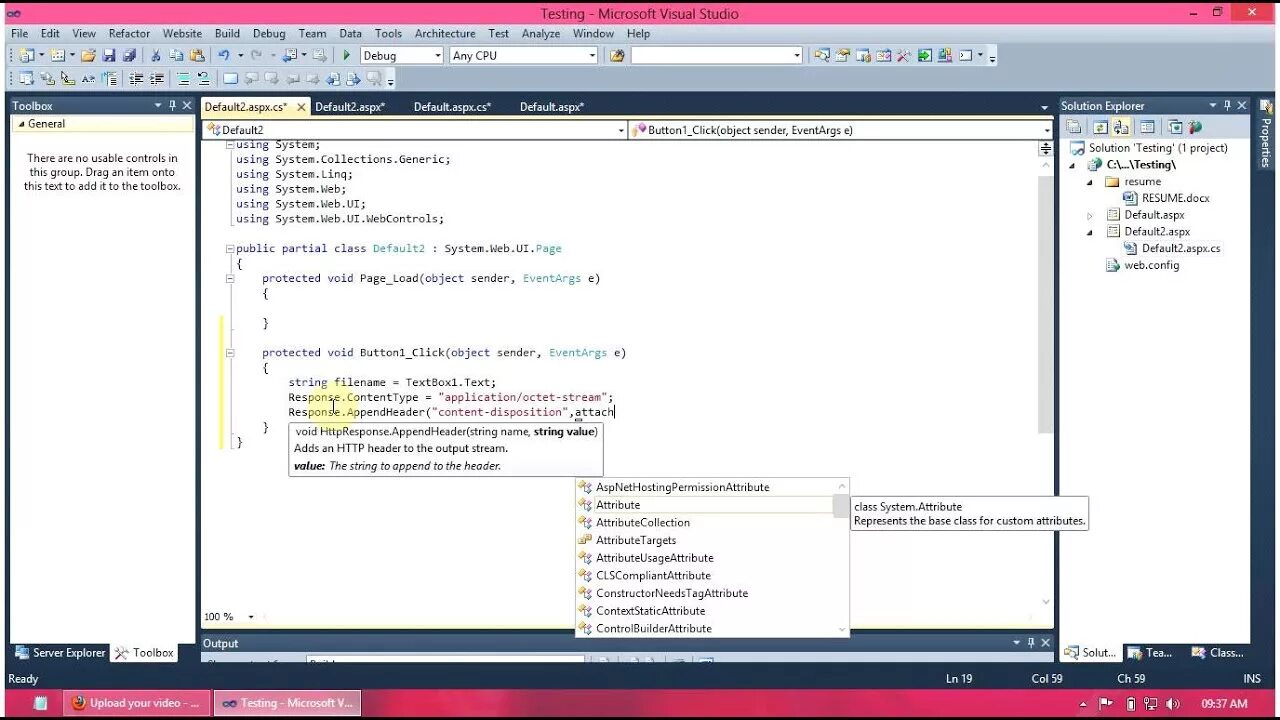This screenshot has width=1280, height=720.
Task: Click the IntelliSense list scrollbar thumb
Action: 841,506
